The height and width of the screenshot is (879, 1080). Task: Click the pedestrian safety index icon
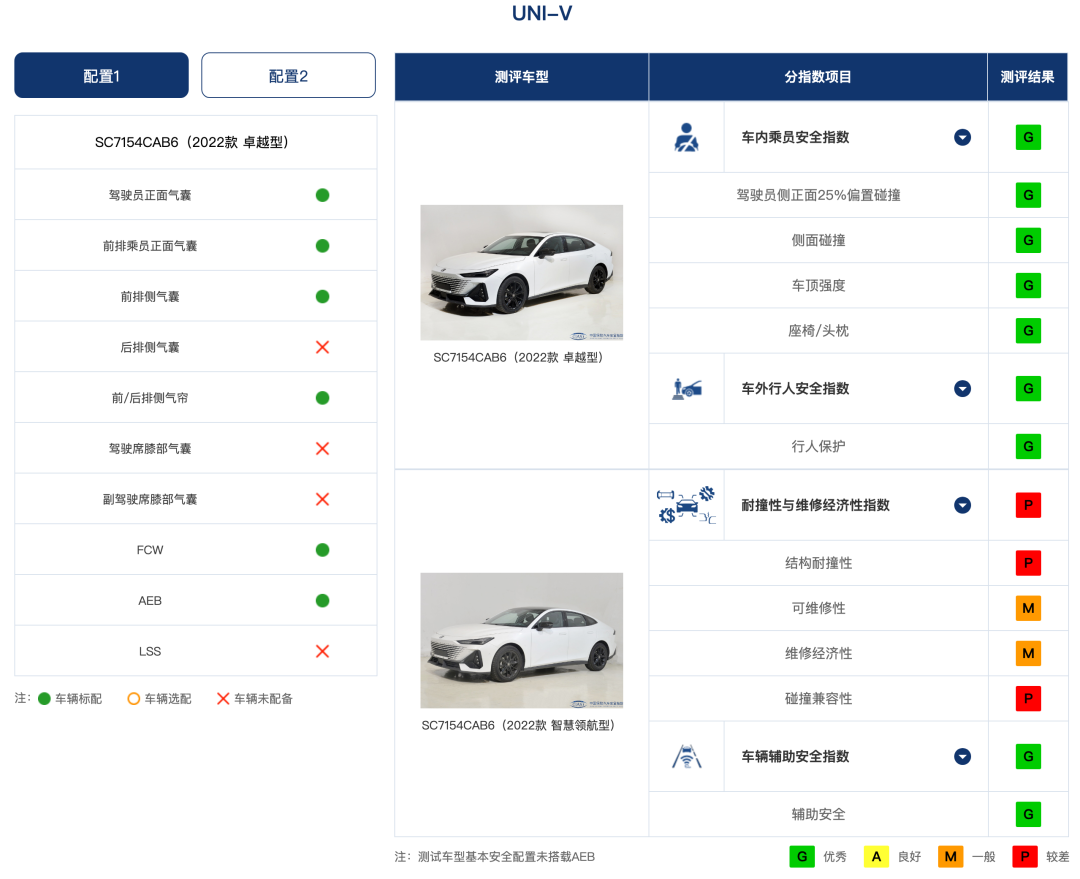click(x=686, y=388)
